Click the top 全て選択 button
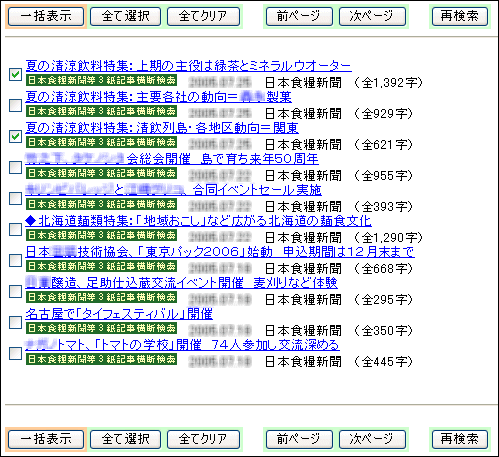This screenshot has height=457, width=499. coord(125,16)
